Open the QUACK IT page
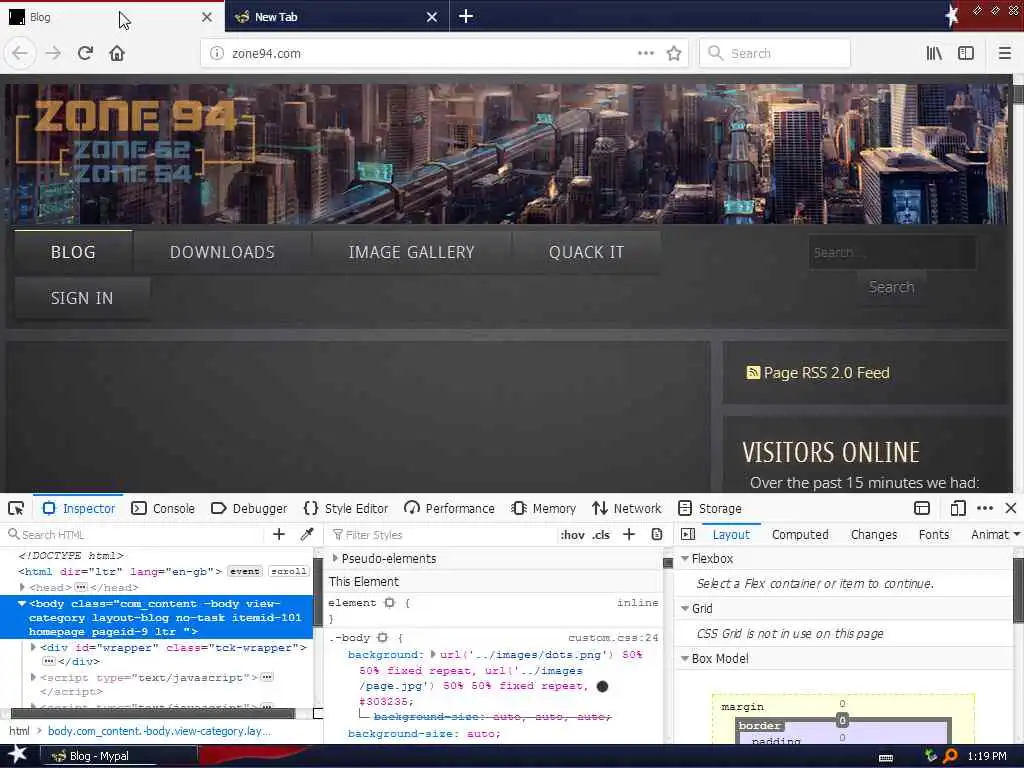 (x=586, y=252)
